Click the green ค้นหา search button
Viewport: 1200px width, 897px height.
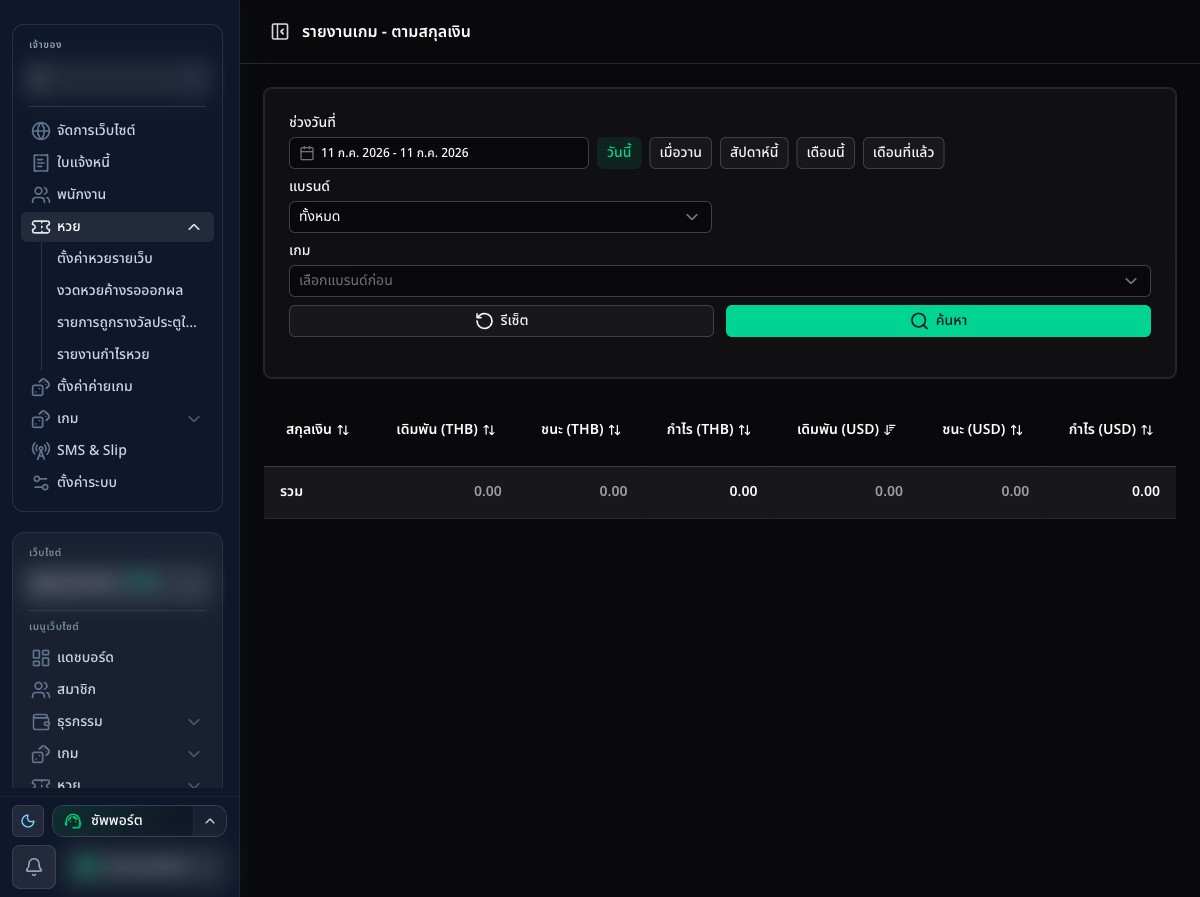tap(938, 321)
